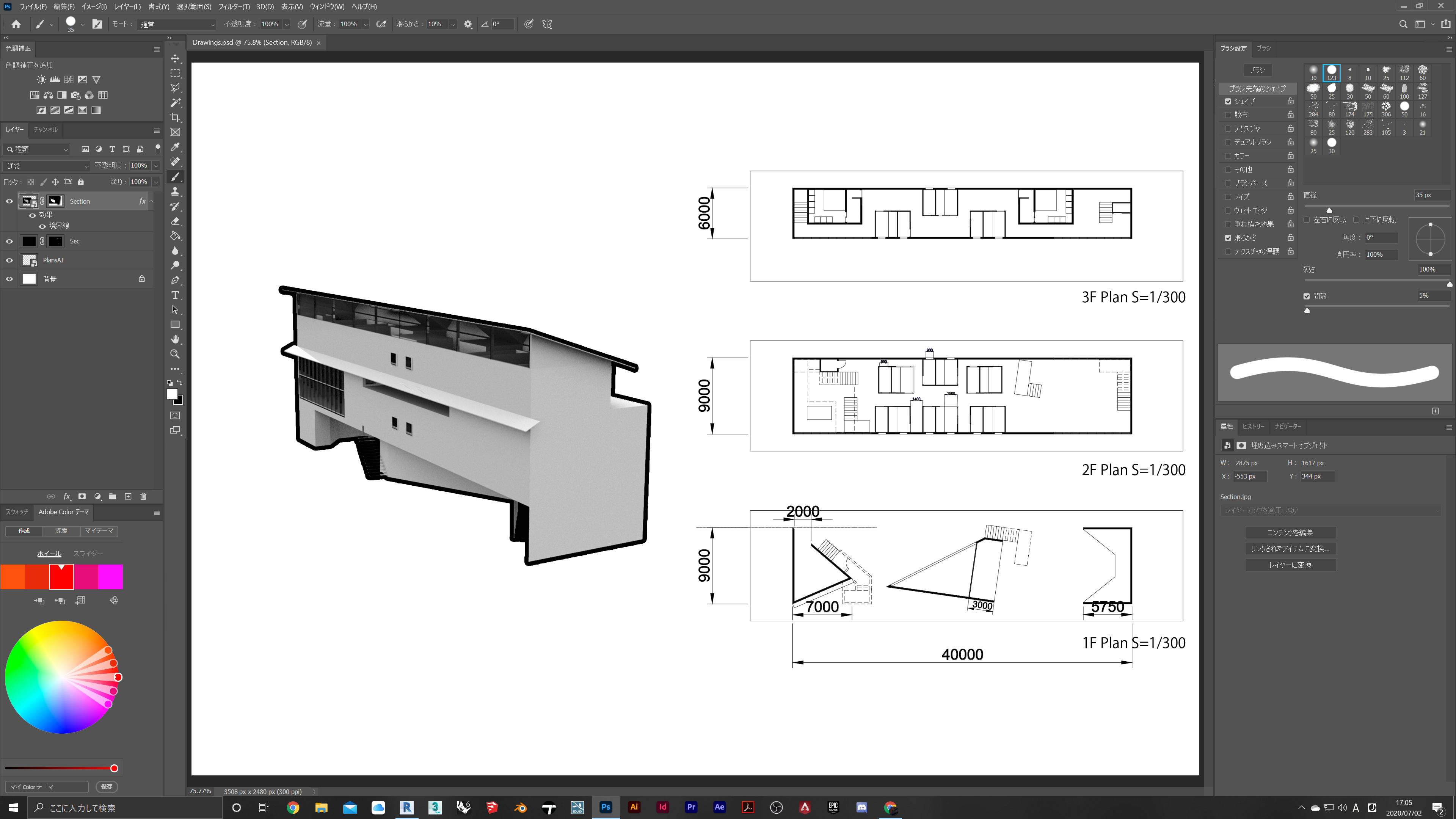1456x819 pixels.
Task: Open the Curves adjustment in 色調補正 panel
Action: [68, 79]
